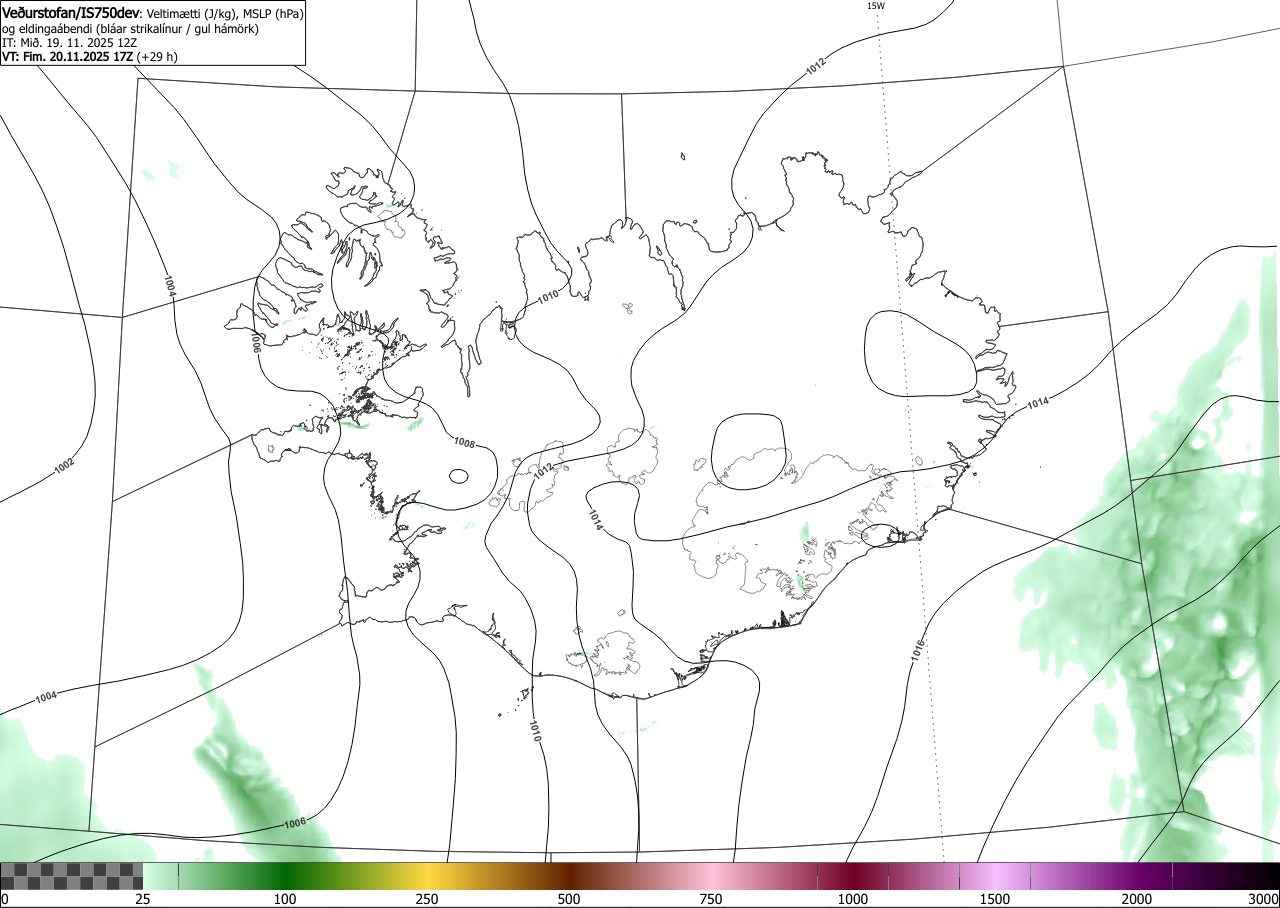Click the colorbar value 2000
This screenshot has height=908, width=1280.
click(x=1137, y=899)
